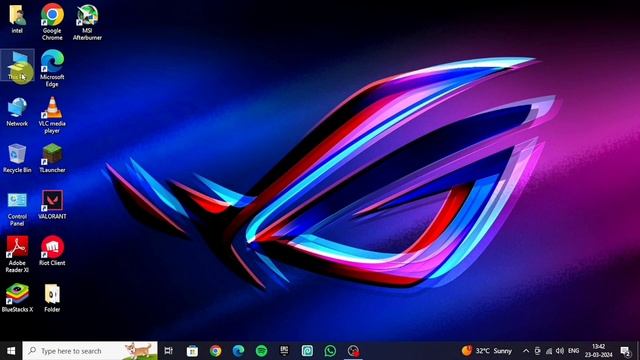Open the volume control tray icon
Viewport: 640px width, 360px height.
tap(560, 351)
